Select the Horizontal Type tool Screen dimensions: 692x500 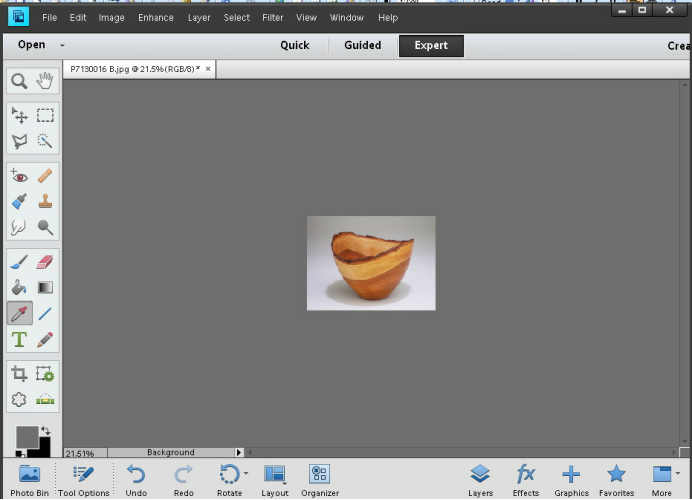click(19, 340)
